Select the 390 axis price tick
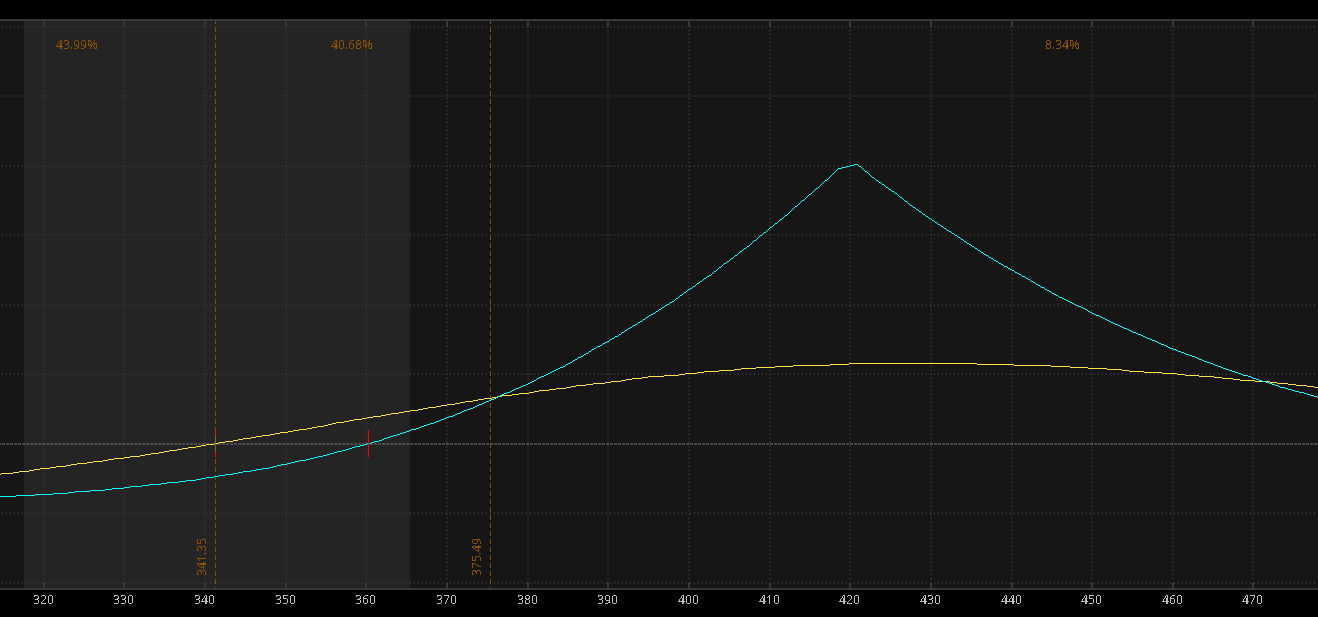Viewport: 1318px width, 617px height. point(607,600)
